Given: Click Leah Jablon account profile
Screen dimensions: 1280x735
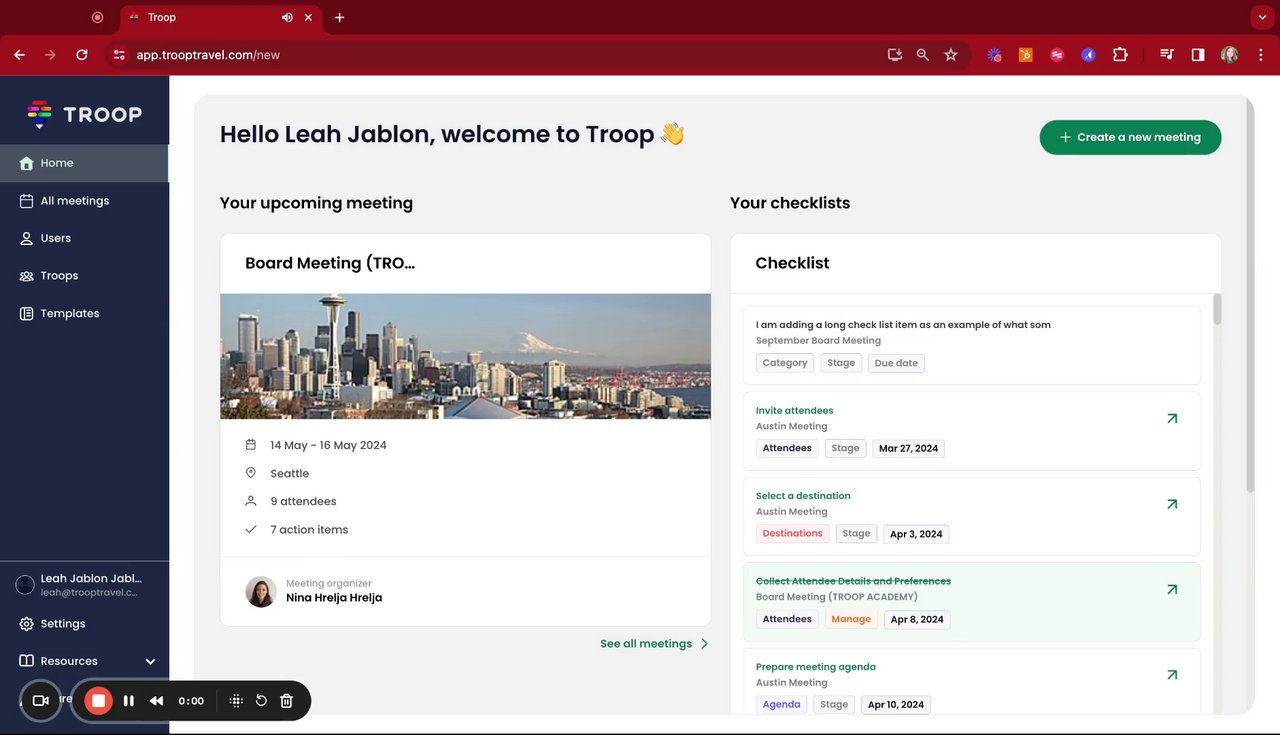Looking at the screenshot, I should point(84,585).
